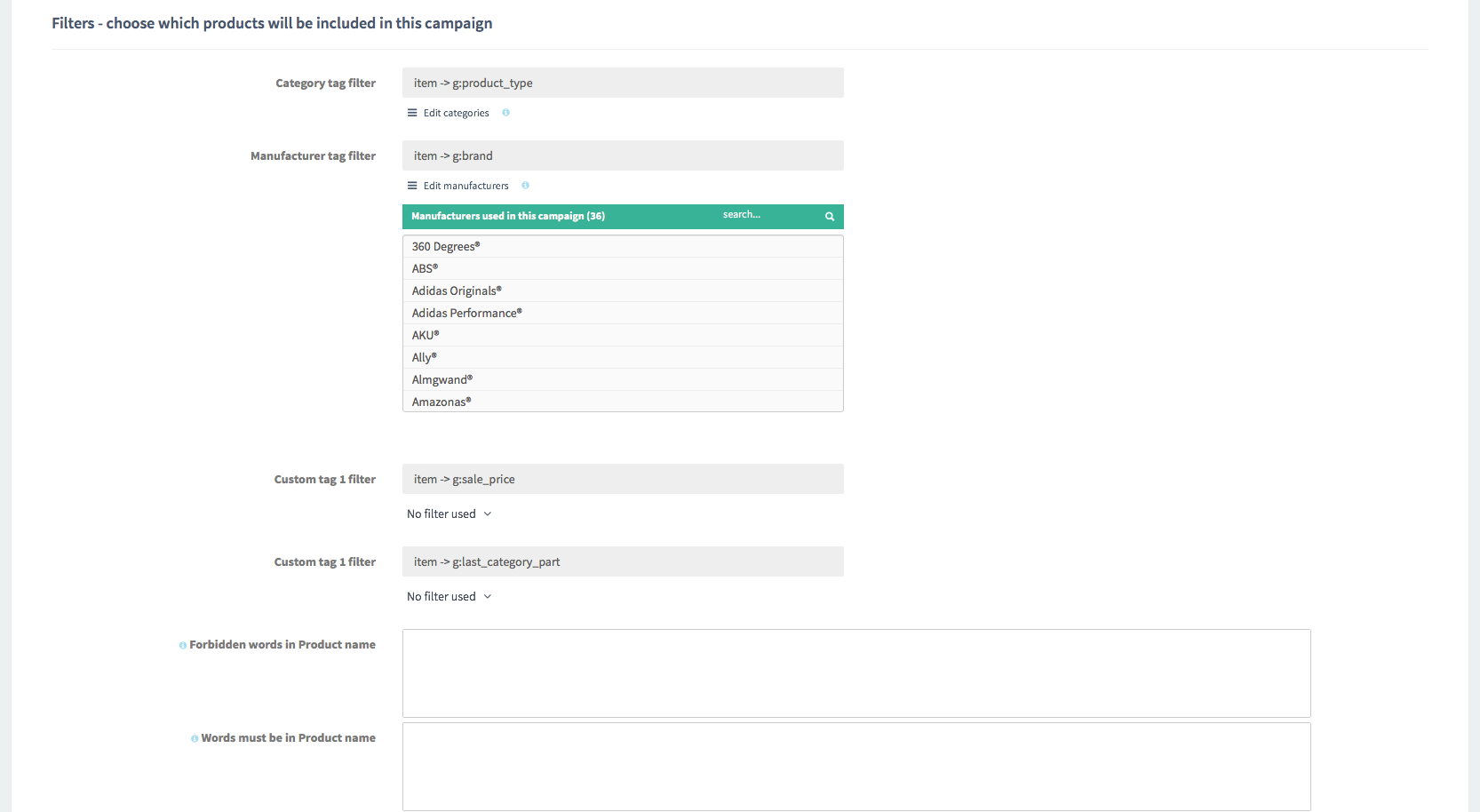Click the g:brand manufacturer tag field
This screenshot has height=812, width=1480.
pyautogui.click(x=622, y=155)
